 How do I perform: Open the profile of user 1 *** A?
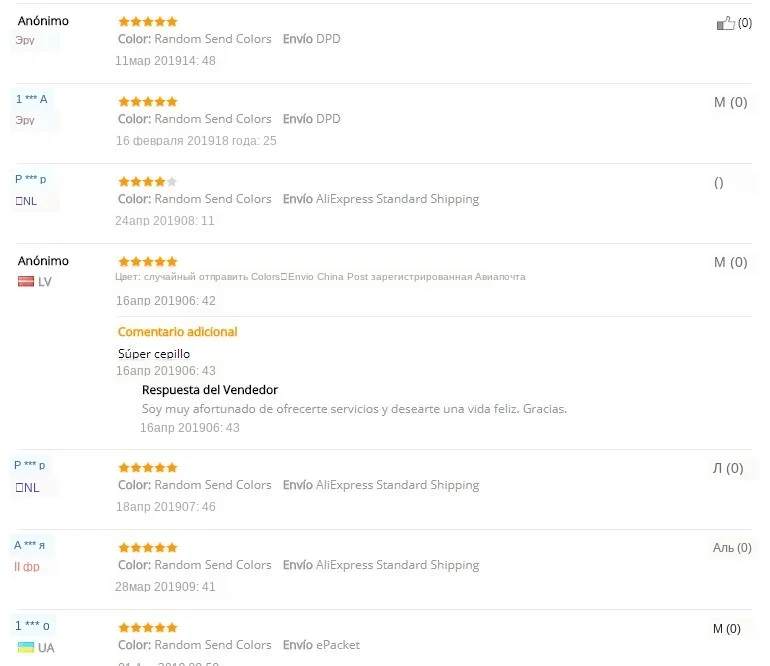pyautogui.click(x=31, y=99)
